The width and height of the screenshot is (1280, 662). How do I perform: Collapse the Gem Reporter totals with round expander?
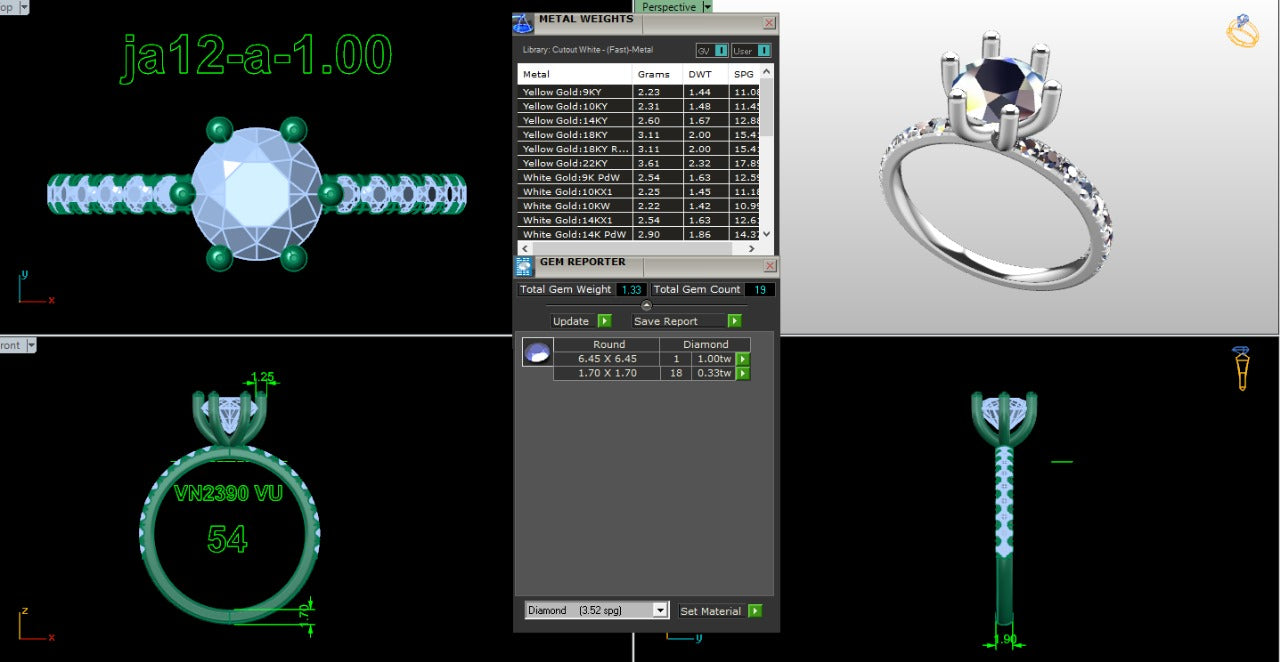pos(646,305)
